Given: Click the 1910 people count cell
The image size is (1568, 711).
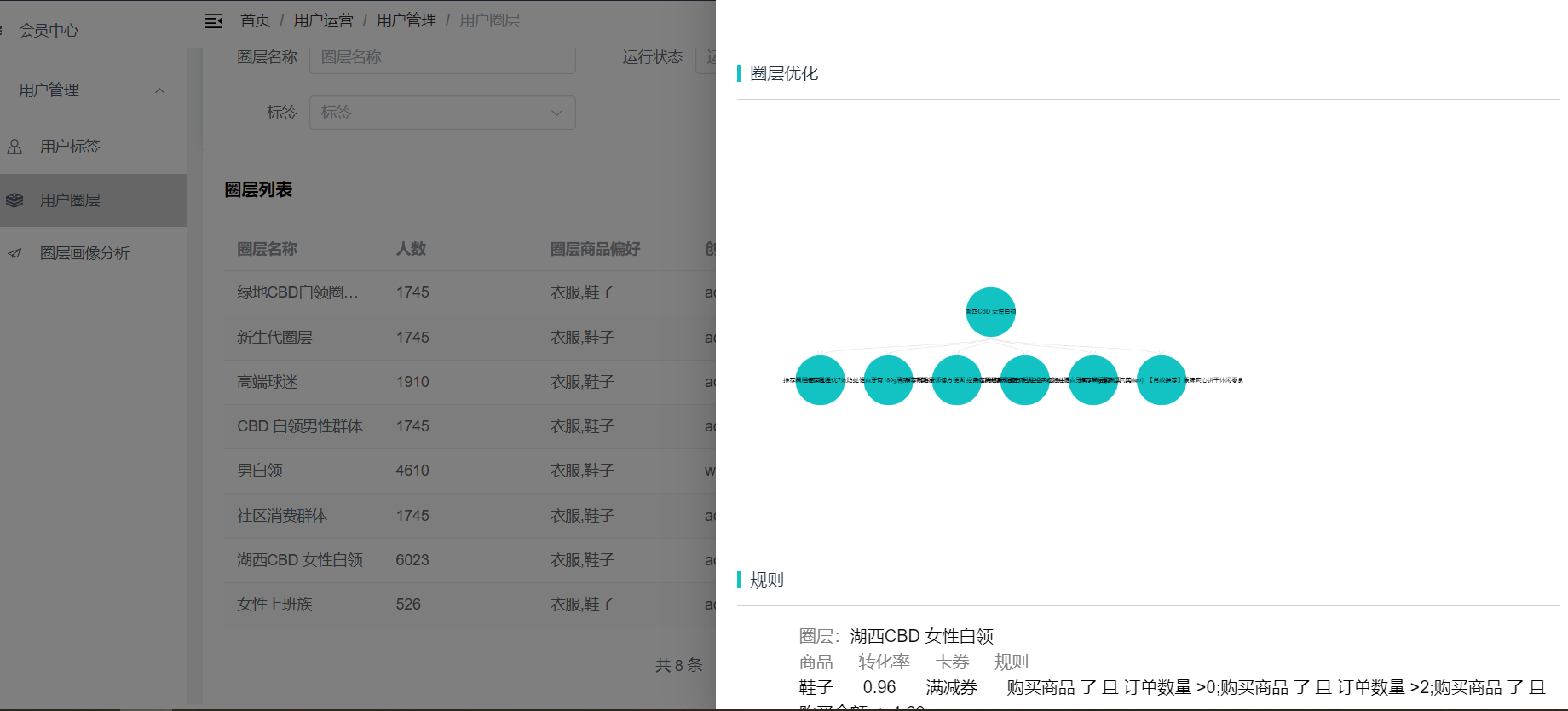Looking at the screenshot, I should [x=412, y=382].
